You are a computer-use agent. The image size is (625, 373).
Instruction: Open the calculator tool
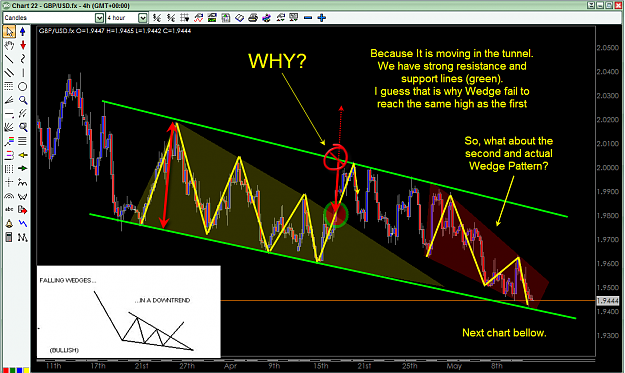(9, 238)
